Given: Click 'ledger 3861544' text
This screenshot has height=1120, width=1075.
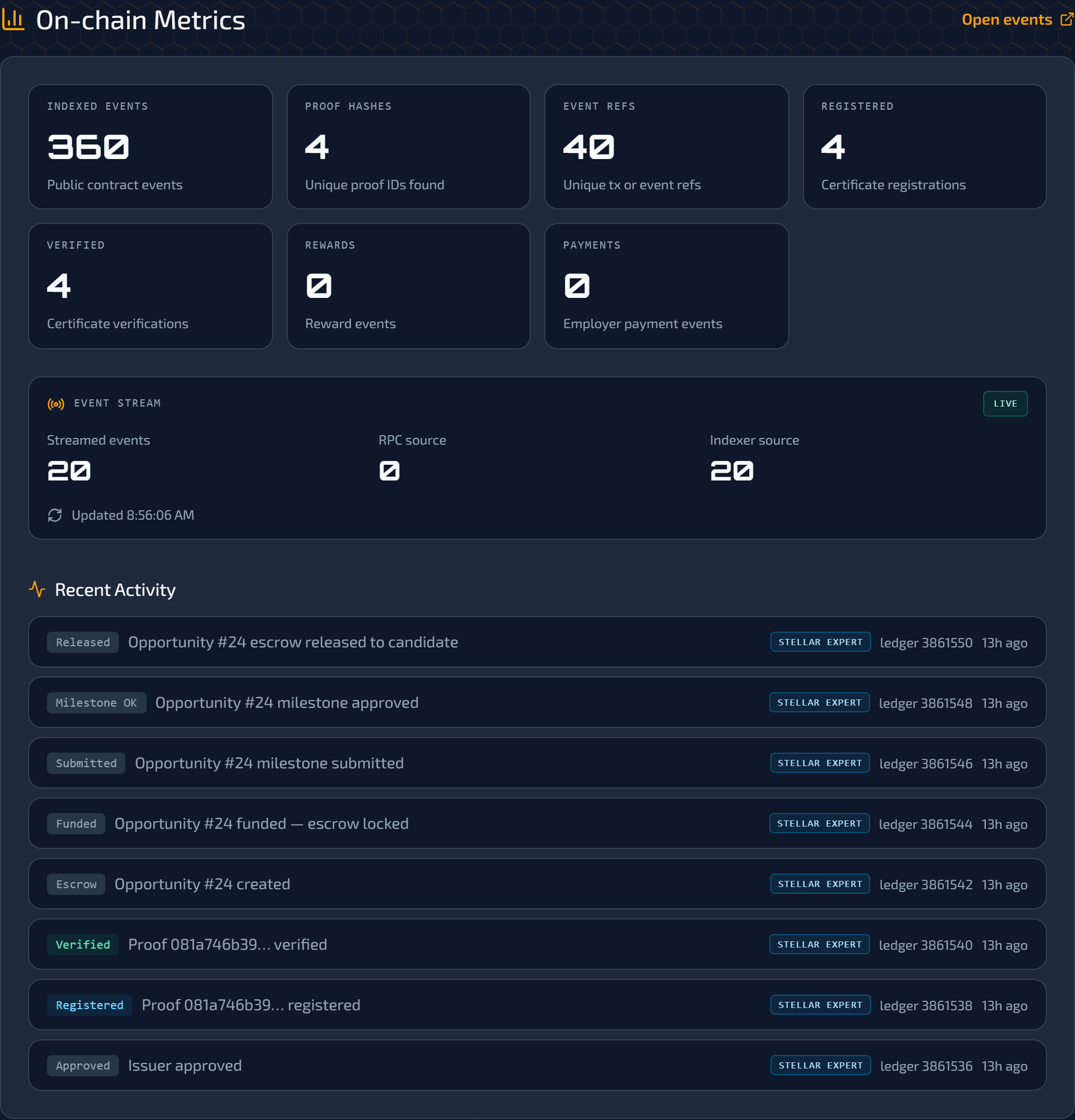Looking at the screenshot, I should [x=926, y=824].
